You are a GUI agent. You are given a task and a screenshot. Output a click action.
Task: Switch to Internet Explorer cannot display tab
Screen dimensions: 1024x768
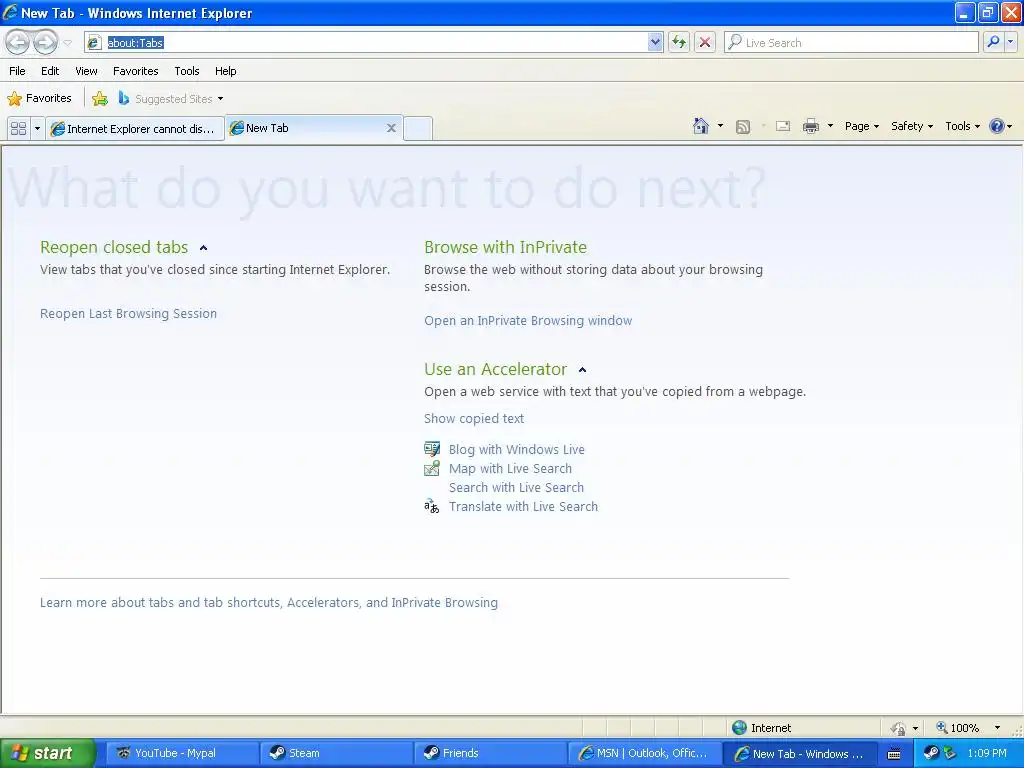(x=135, y=128)
